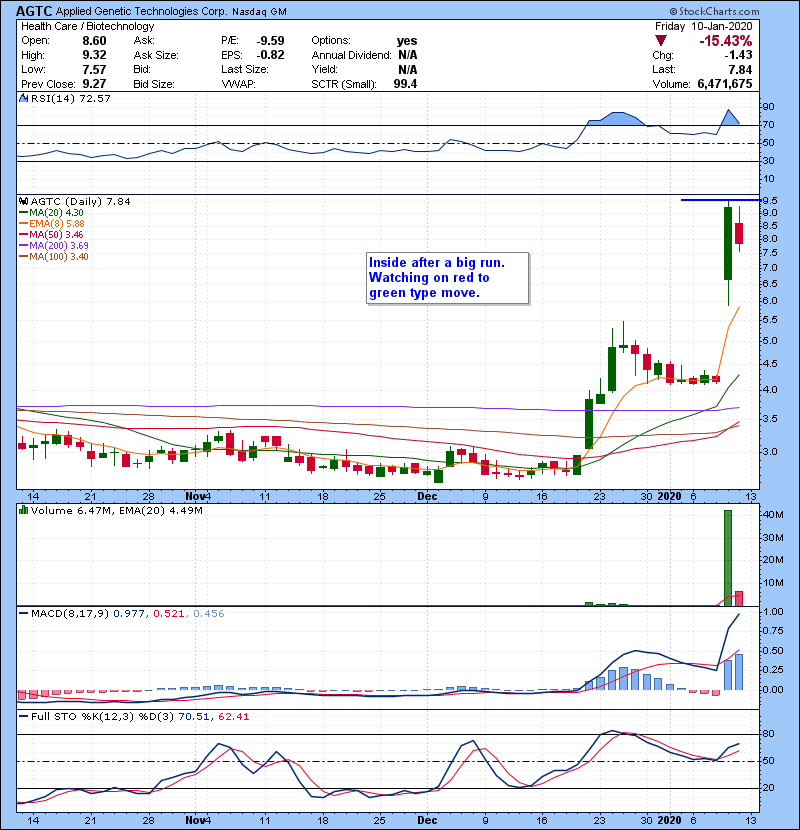Click the Chg value -1.43
Viewport: 800px width, 830px height.
coord(738,55)
